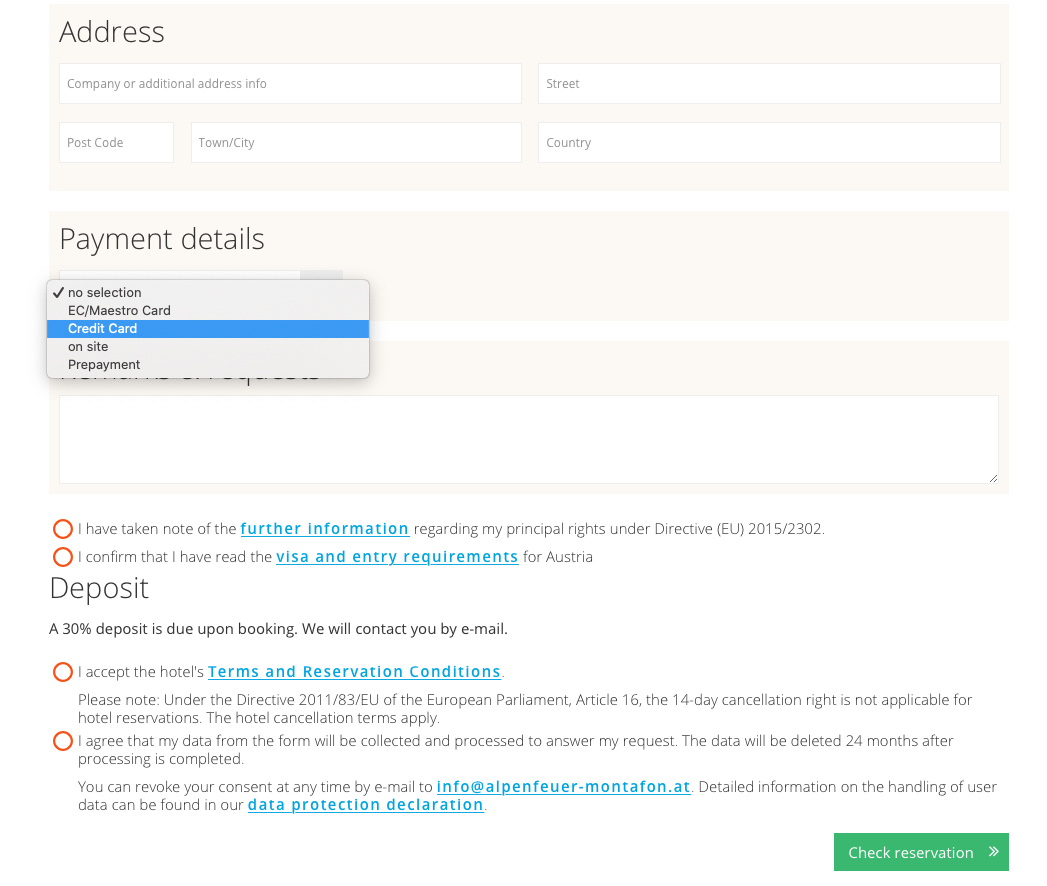Choose Credit Card from payment dropdown

pos(103,329)
